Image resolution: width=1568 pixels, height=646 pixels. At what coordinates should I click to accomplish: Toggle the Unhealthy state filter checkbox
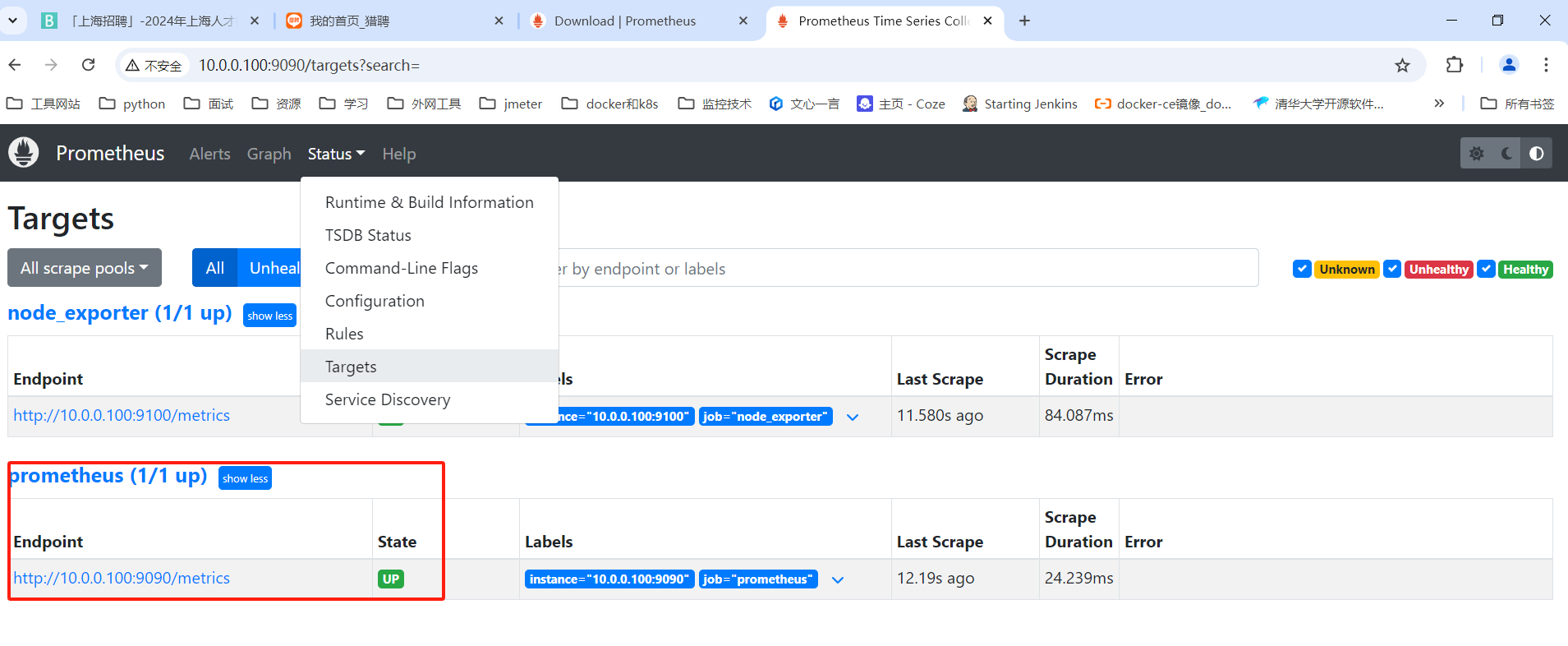click(1392, 269)
